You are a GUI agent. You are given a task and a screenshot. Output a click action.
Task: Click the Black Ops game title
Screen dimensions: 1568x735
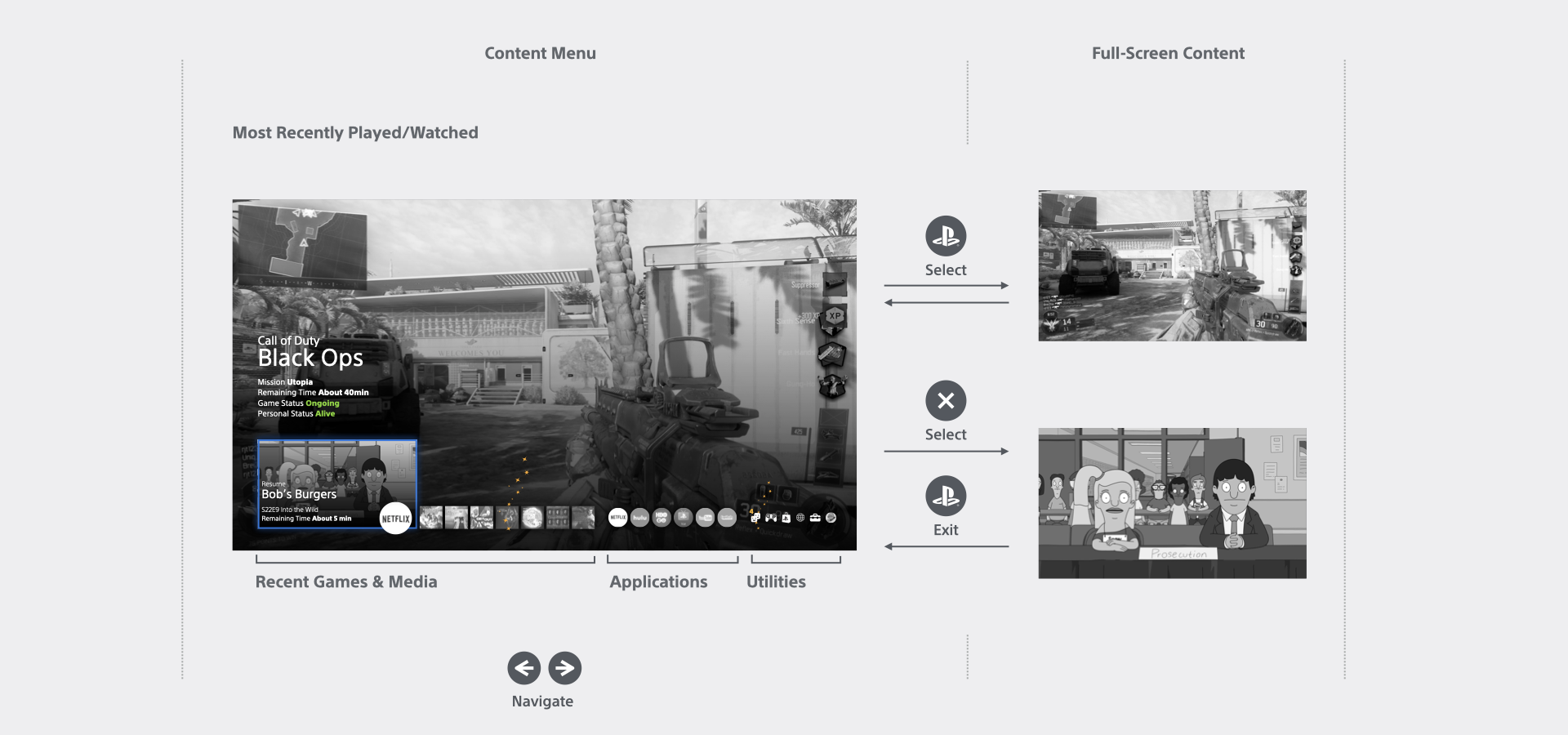(x=310, y=358)
